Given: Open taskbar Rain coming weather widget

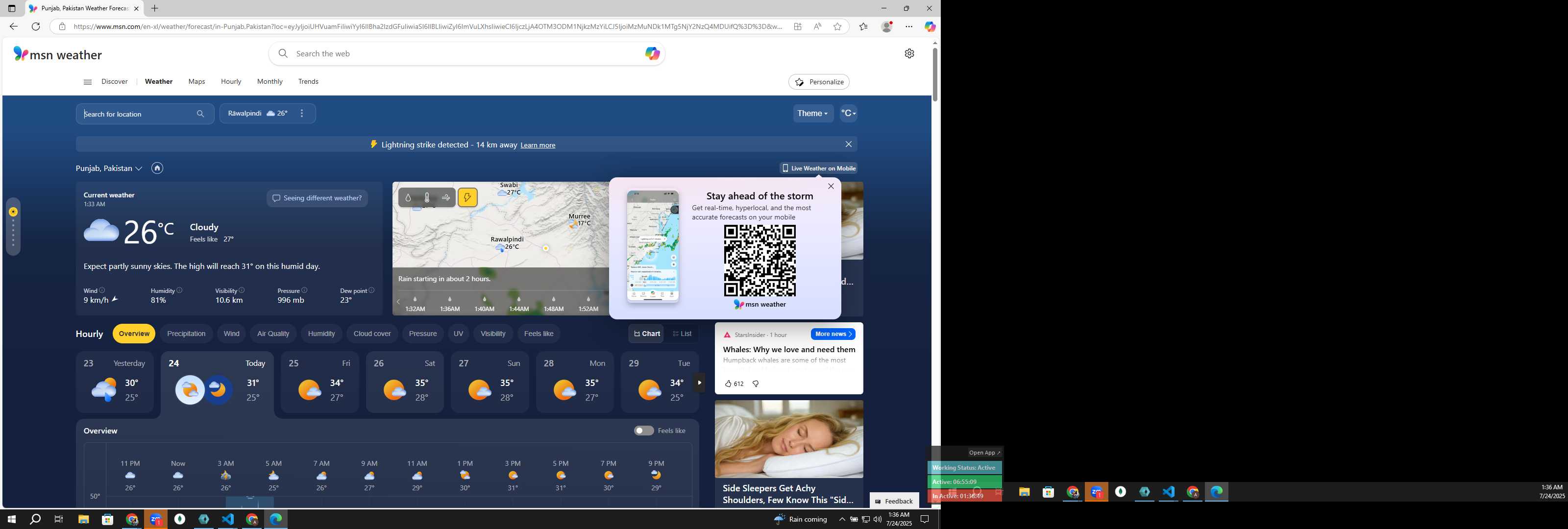Looking at the screenshot, I should (x=801, y=519).
